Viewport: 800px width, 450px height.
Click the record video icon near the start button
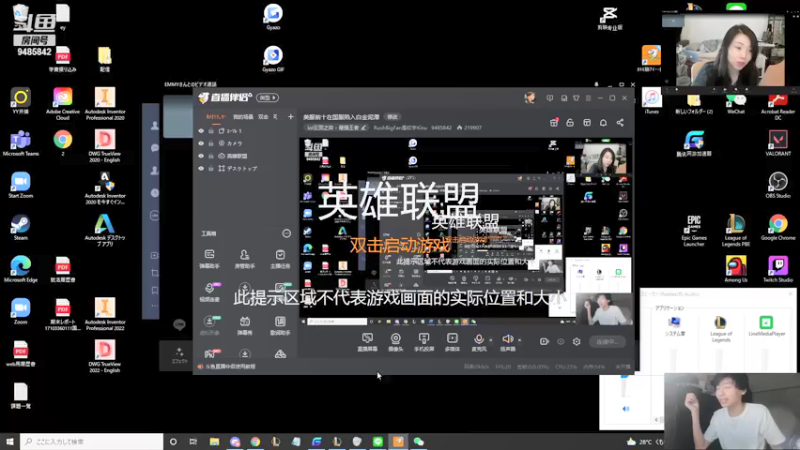544,341
